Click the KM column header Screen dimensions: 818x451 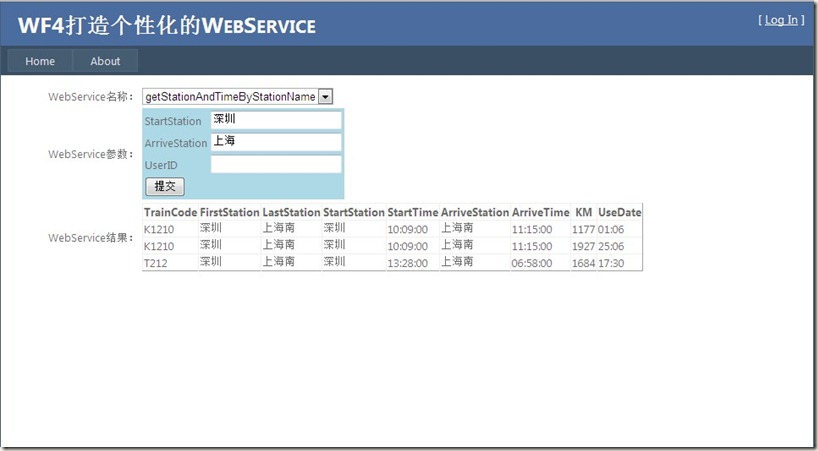[584, 212]
